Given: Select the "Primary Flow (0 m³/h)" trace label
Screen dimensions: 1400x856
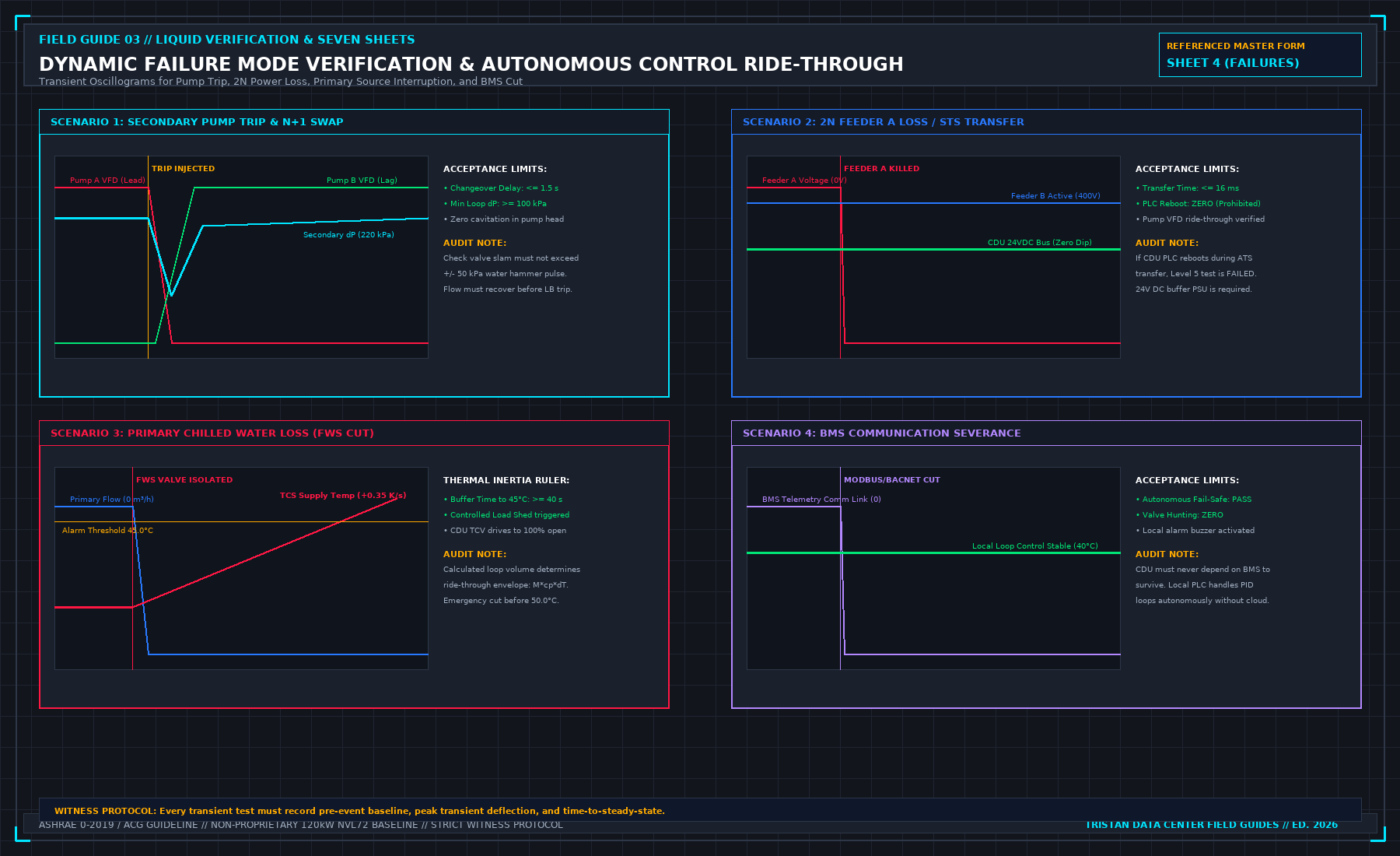Looking at the screenshot, I should pos(112,500).
